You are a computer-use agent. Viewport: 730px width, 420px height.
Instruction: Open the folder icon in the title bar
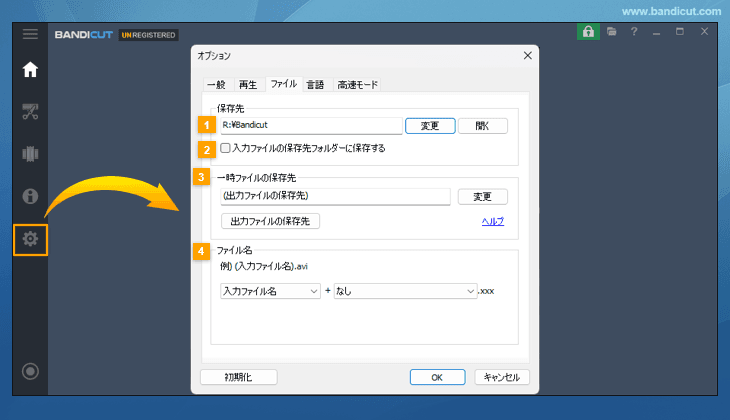tap(612, 33)
